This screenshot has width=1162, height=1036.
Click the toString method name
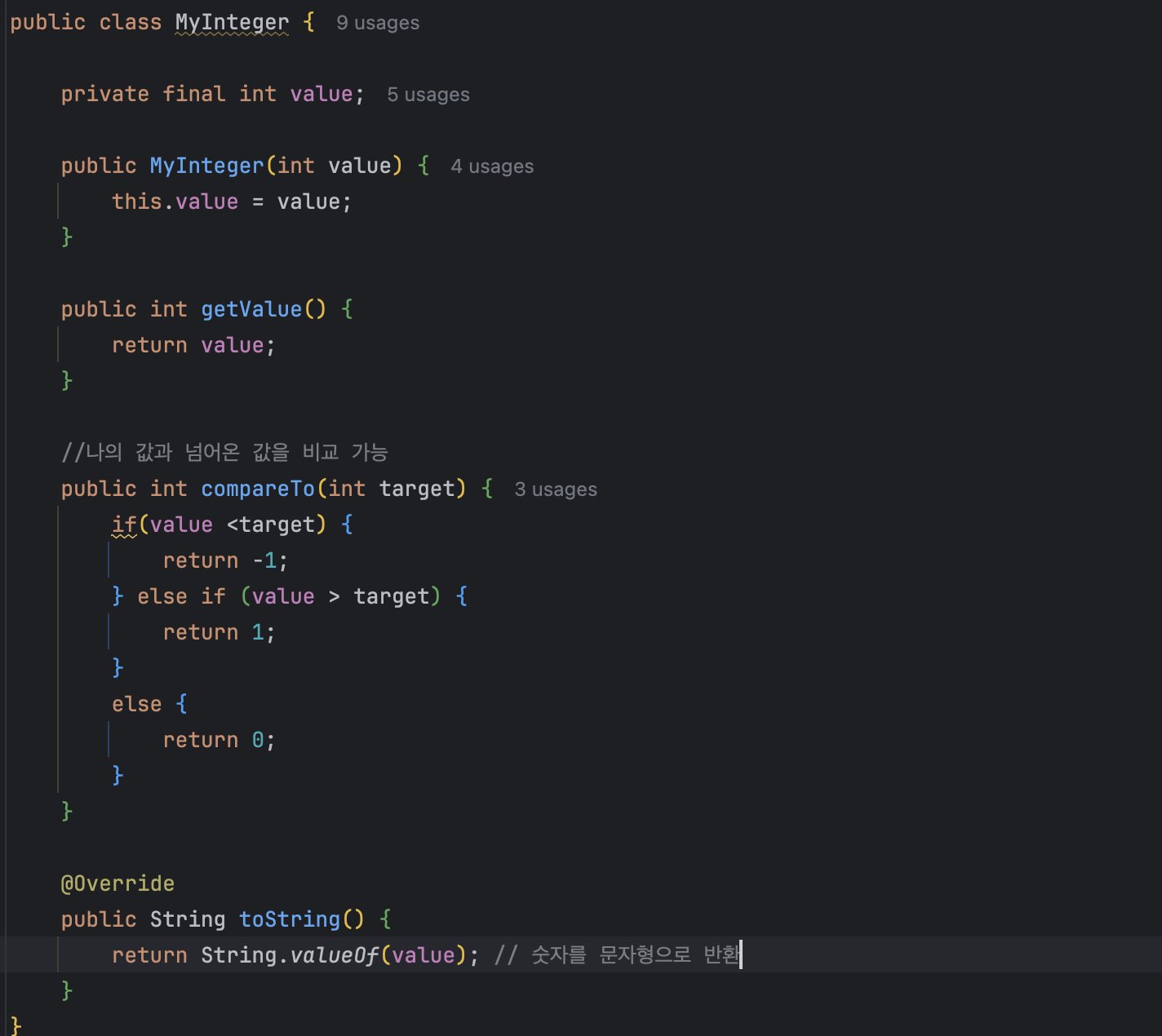pyautogui.click(x=290, y=919)
